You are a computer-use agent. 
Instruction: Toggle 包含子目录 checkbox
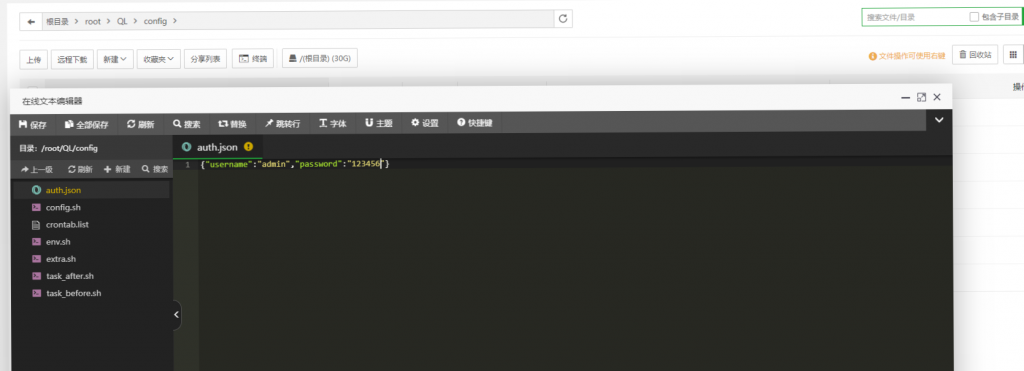point(974,17)
